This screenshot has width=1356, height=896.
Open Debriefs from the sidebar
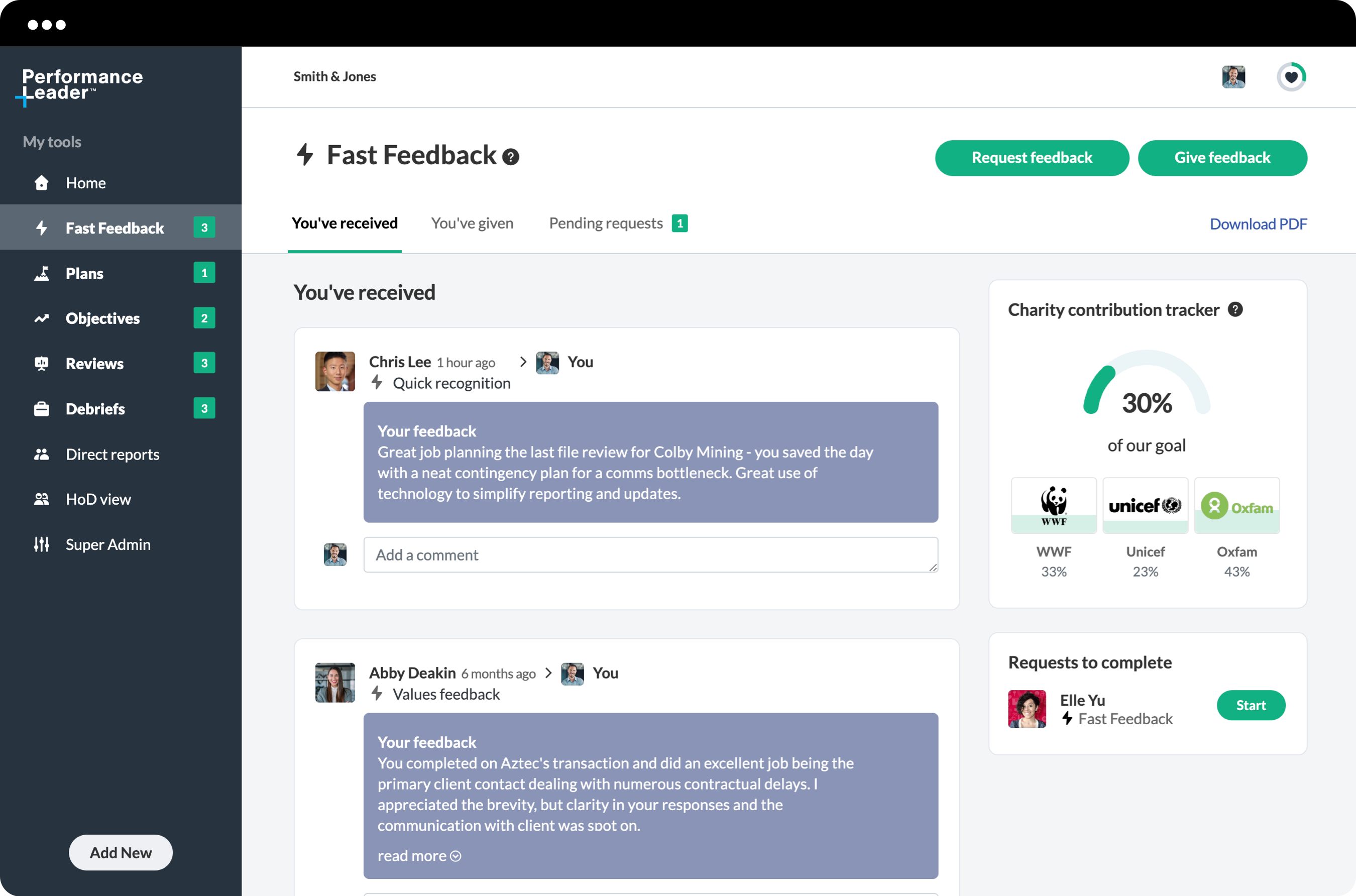point(95,408)
